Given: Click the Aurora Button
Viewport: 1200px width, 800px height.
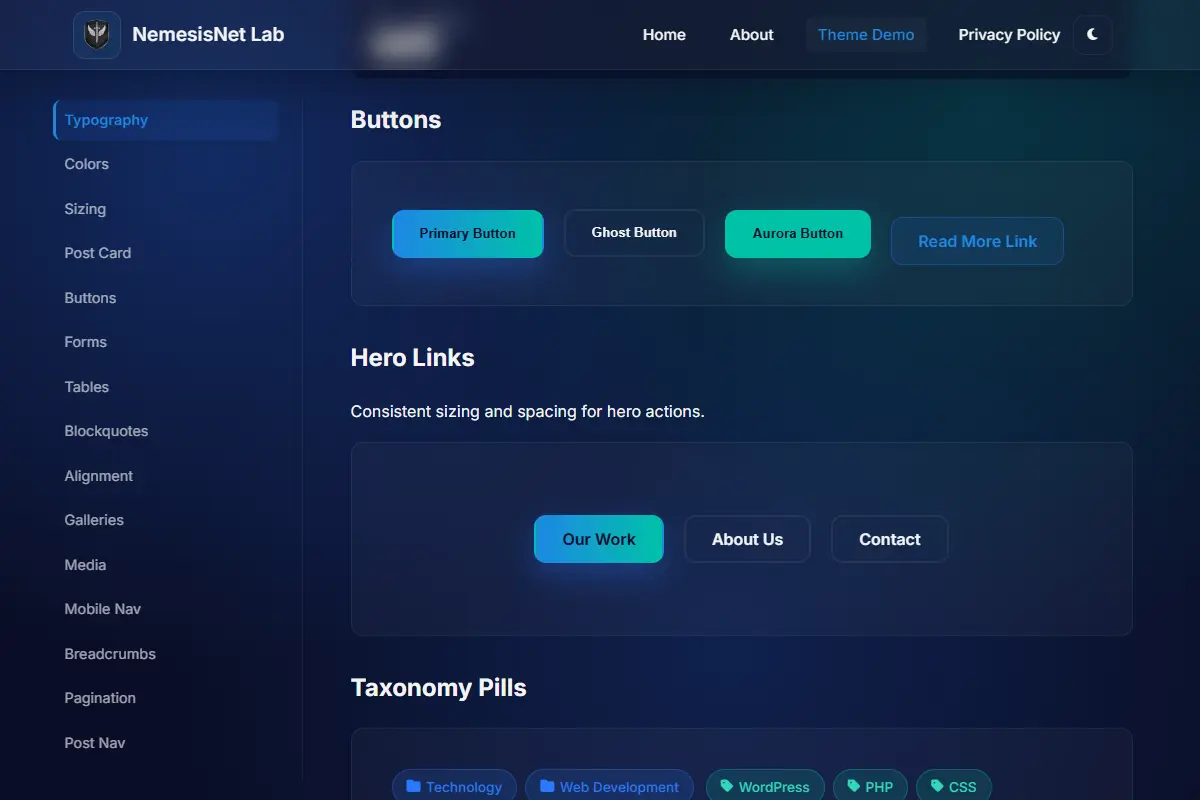Looking at the screenshot, I should [x=798, y=234].
